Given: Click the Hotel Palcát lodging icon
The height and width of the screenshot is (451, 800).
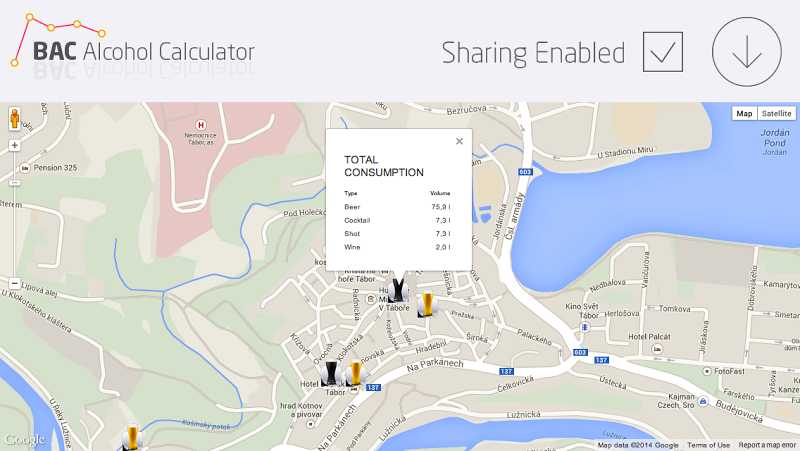Looking at the screenshot, I should [657, 349].
